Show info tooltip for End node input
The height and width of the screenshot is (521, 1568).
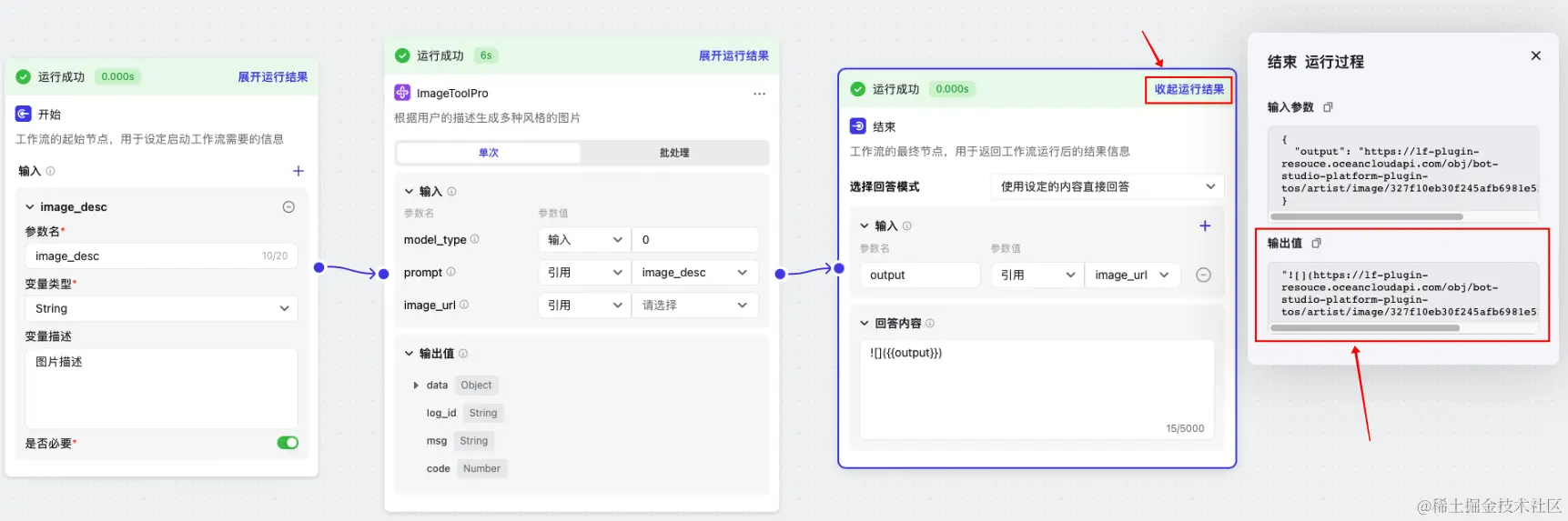(906, 225)
